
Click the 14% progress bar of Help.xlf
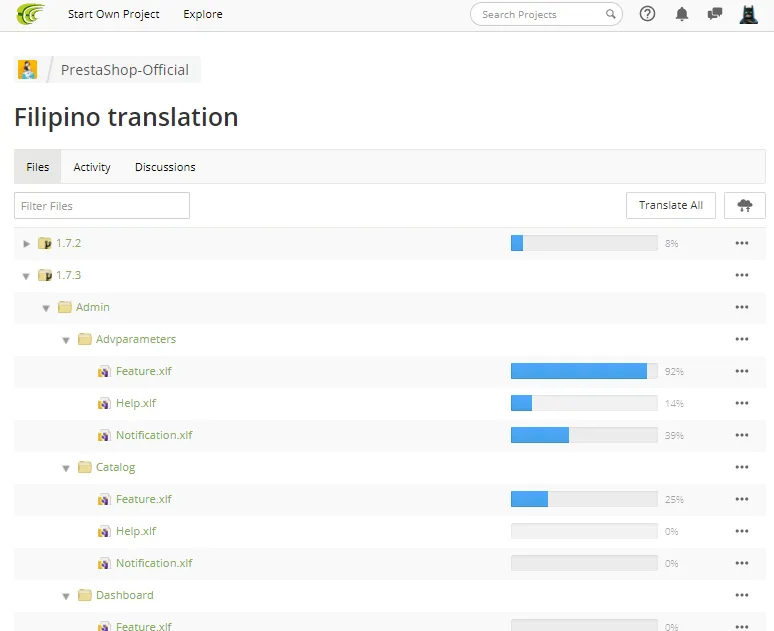[x=584, y=403]
